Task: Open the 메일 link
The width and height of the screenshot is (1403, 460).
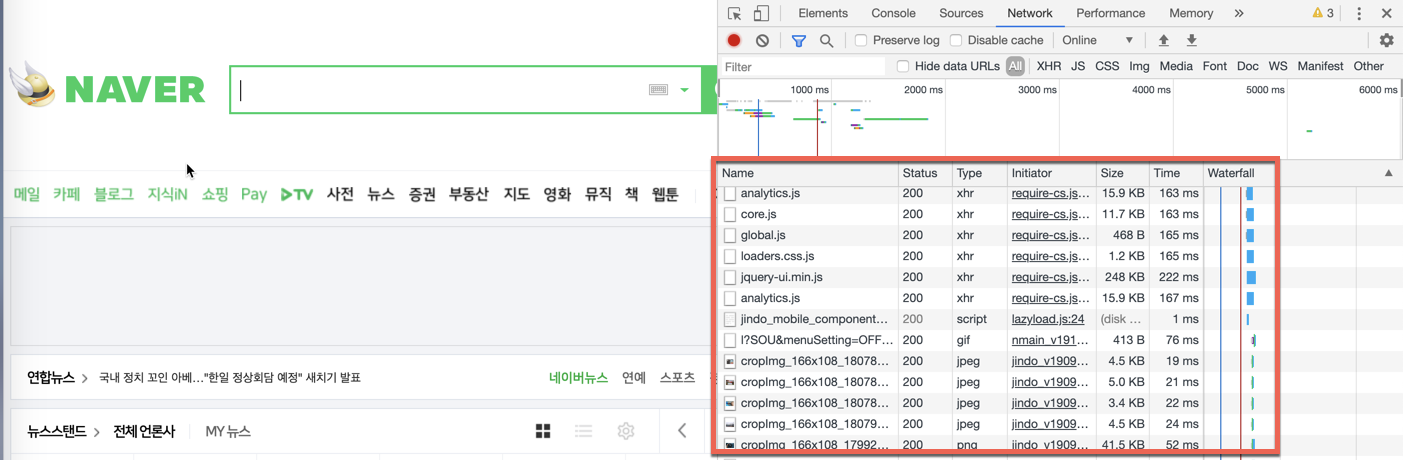Action: pos(27,194)
